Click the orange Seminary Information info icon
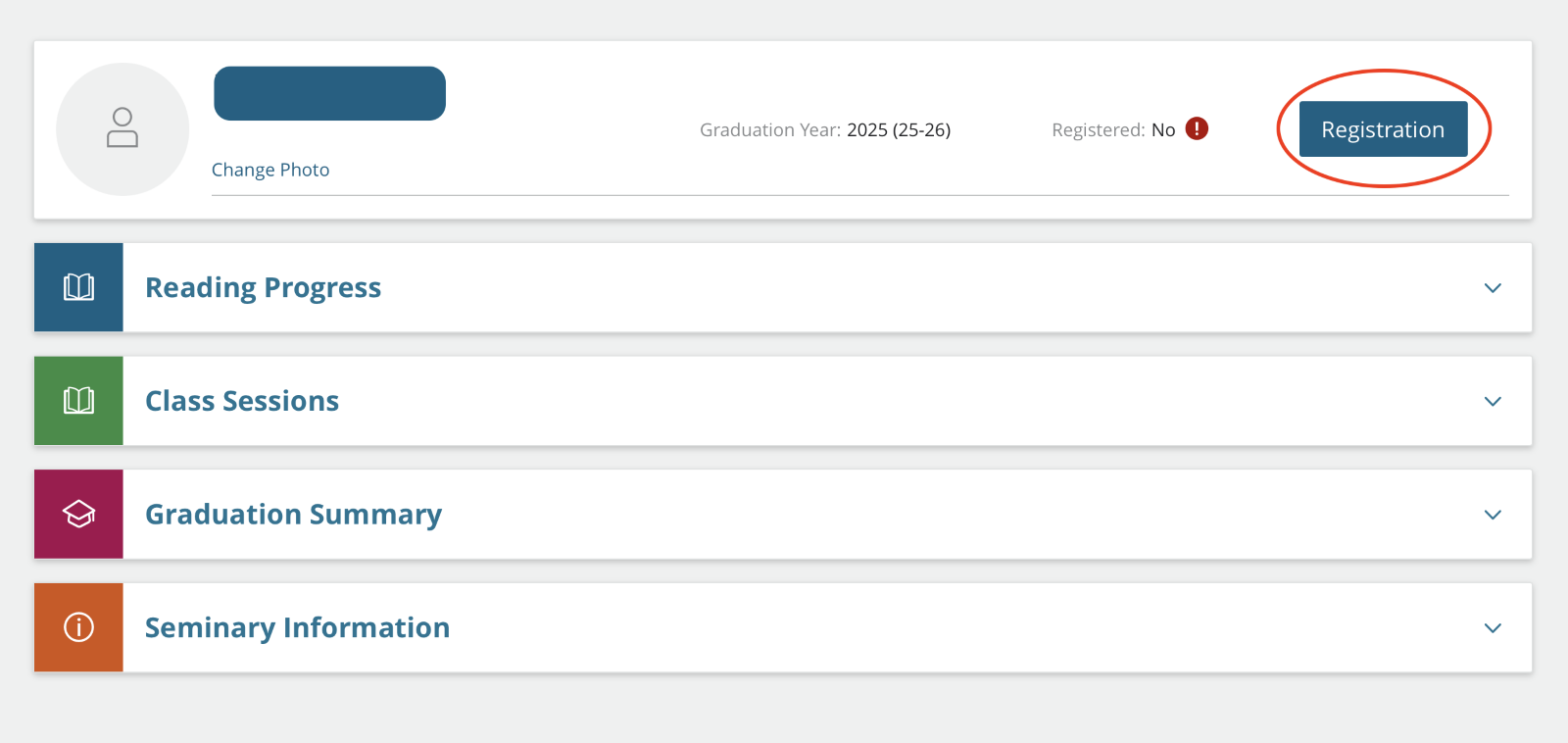The height and width of the screenshot is (743, 1568). (x=78, y=627)
